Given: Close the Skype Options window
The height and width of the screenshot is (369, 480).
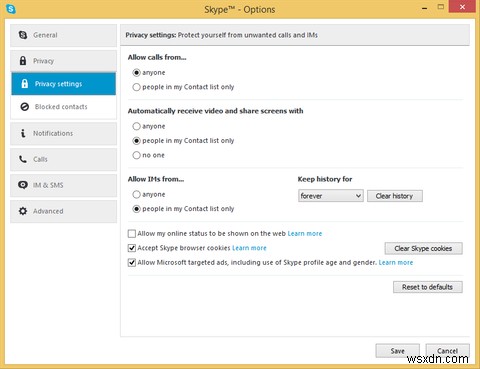Looking at the screenshot, I should pos(462,7).
